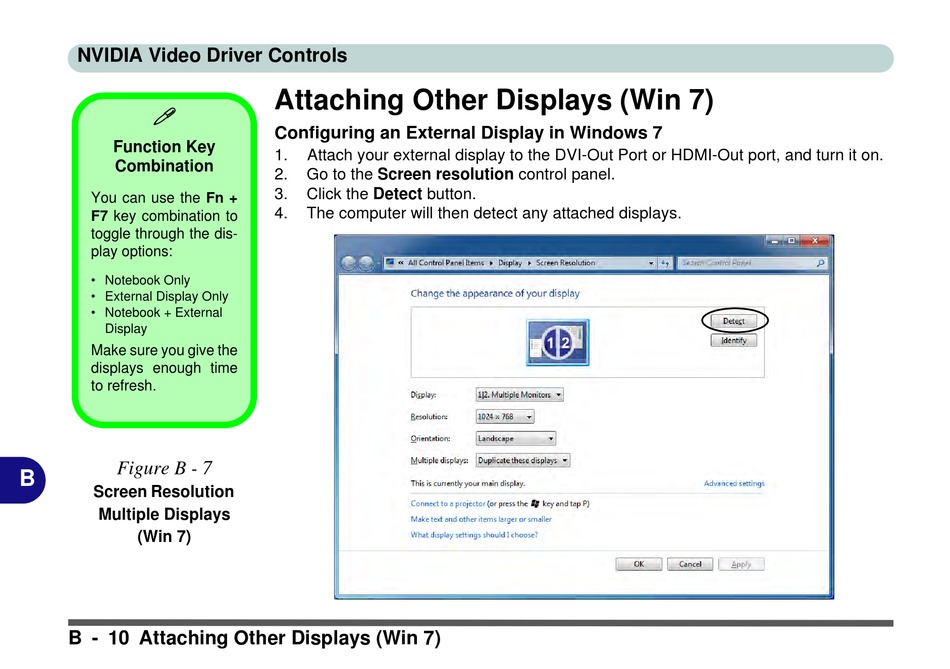
Task: Click the magnifier icon in search box
Action: 821,263
